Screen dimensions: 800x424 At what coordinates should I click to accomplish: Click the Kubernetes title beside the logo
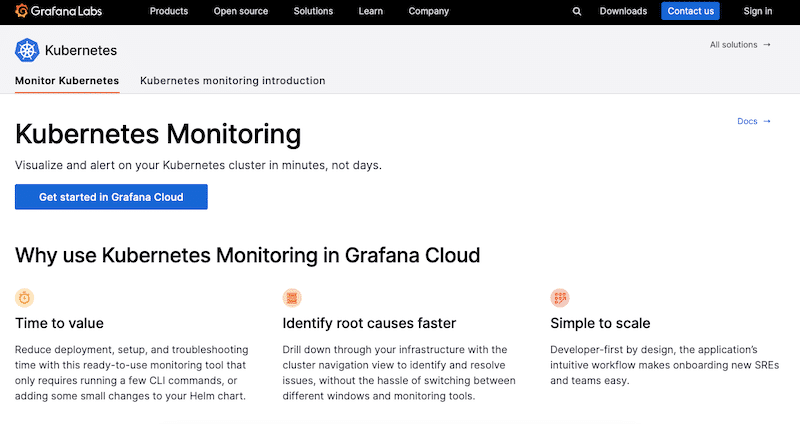point(81,51)
